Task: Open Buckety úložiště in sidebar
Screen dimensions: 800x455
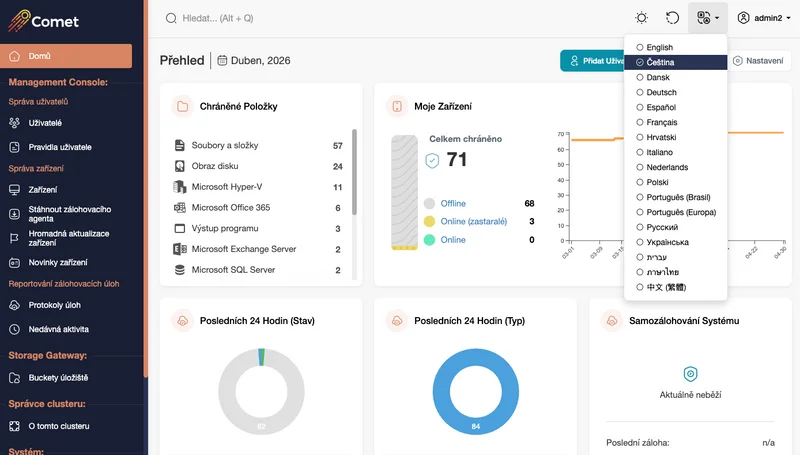Action: (x=58, y=378)
